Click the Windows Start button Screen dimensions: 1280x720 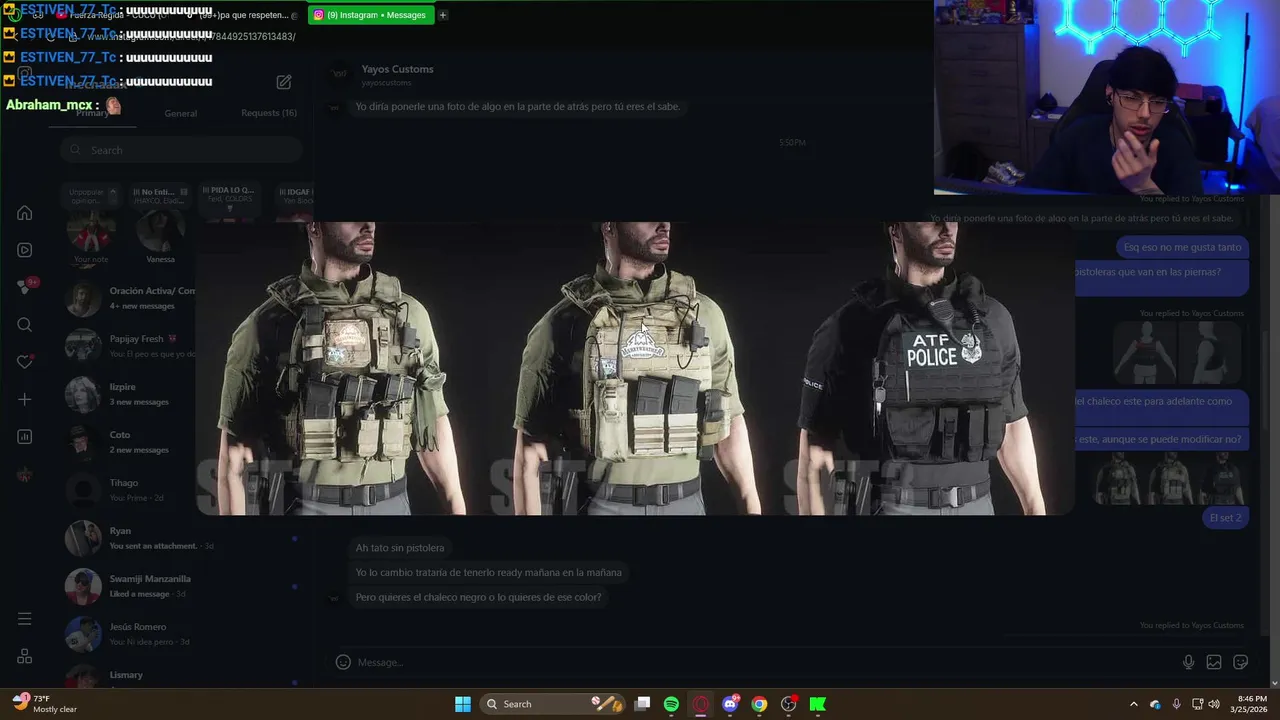tap(463, 704)
